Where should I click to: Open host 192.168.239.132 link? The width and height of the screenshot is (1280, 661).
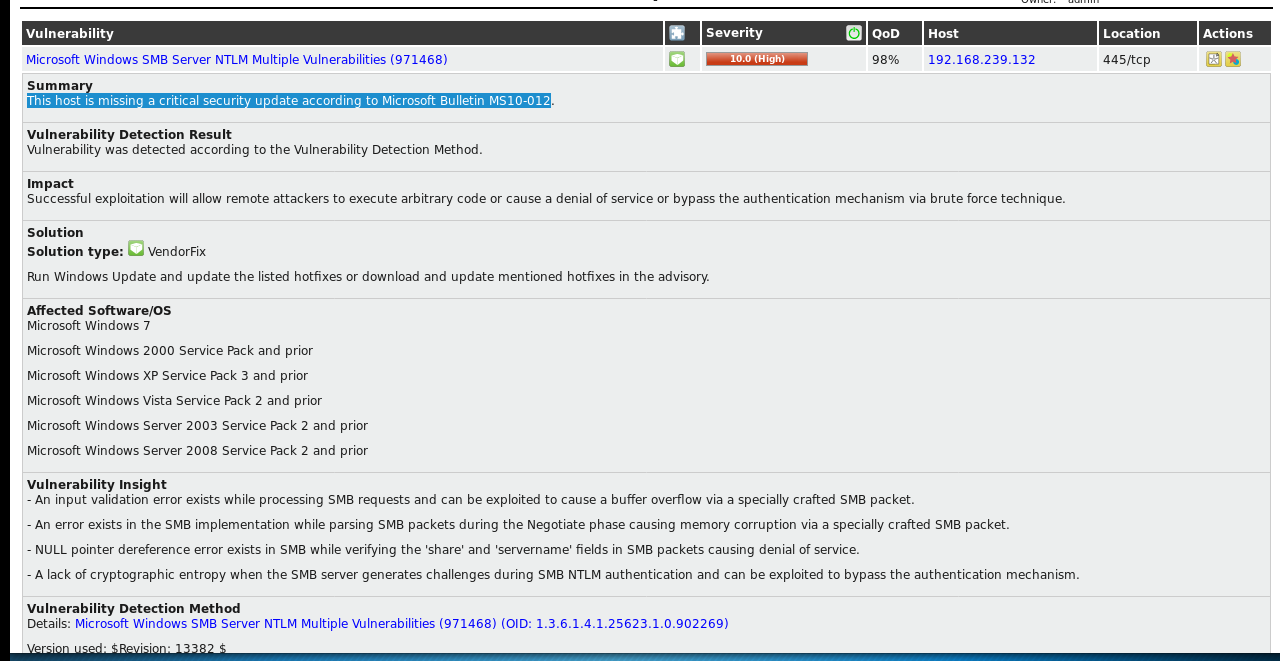982,60
